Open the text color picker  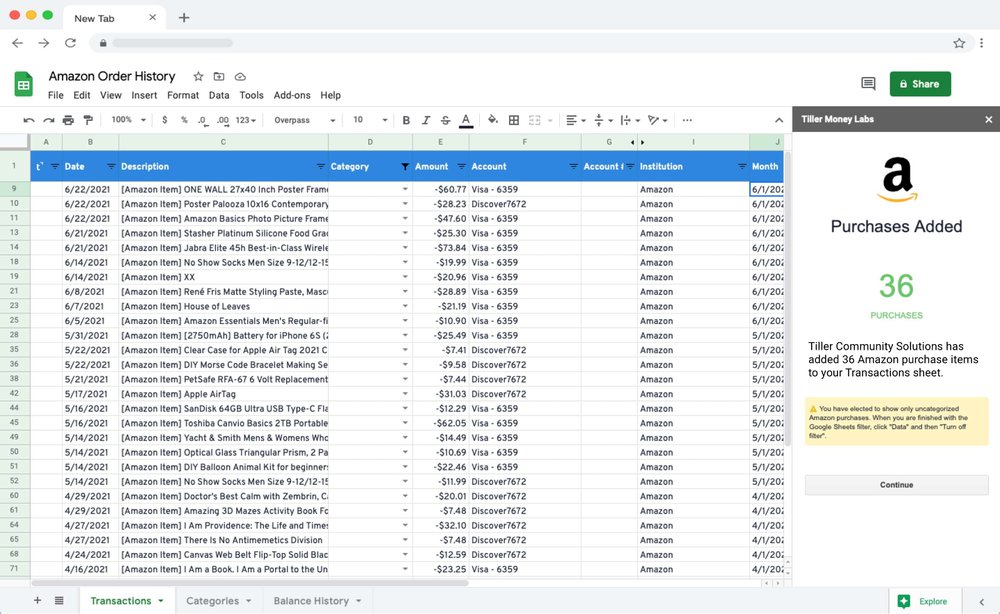pyautogui.click(x=466, y=120)
